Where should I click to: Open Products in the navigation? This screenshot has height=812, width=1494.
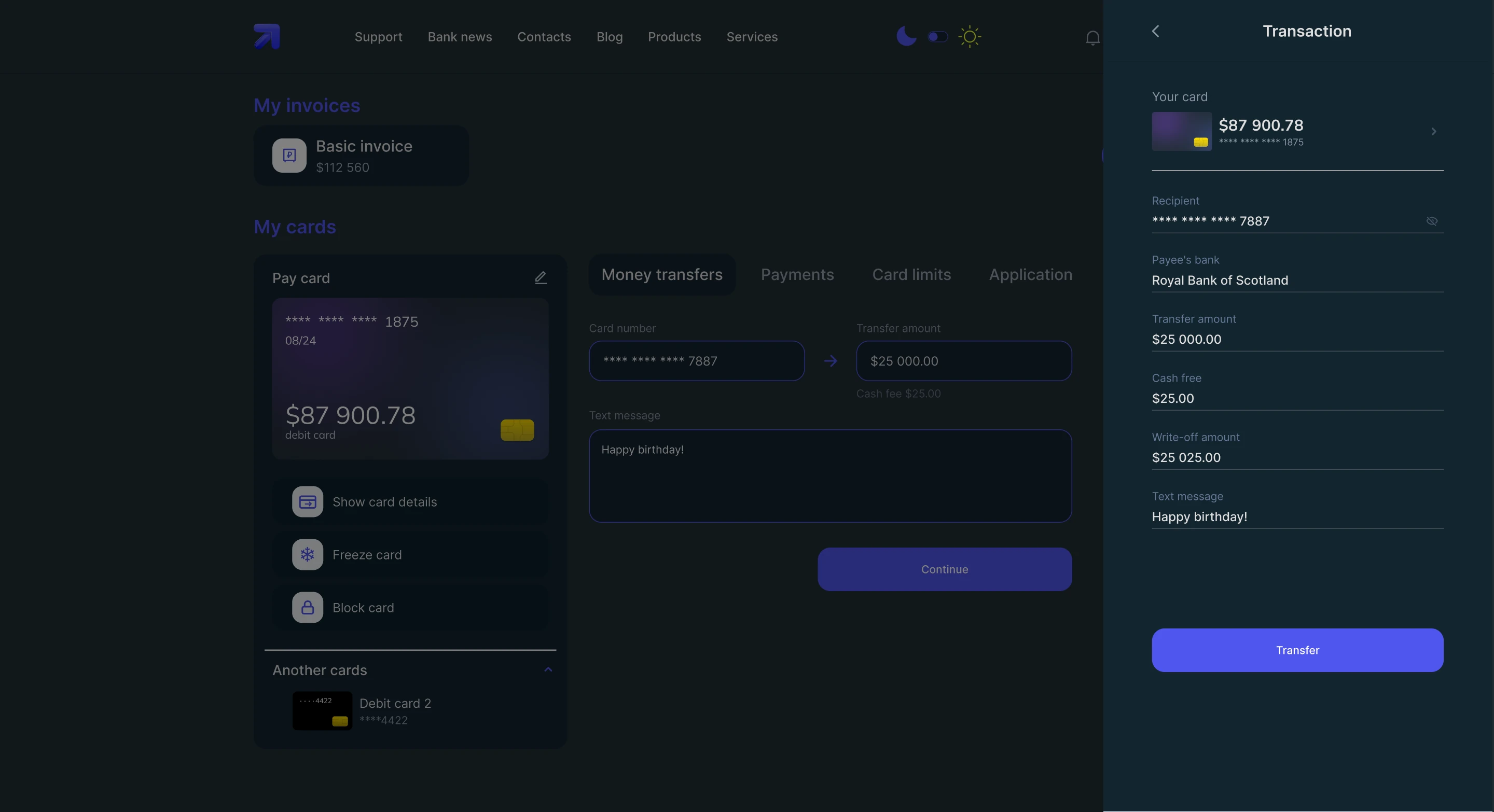[x=674, y=36]
